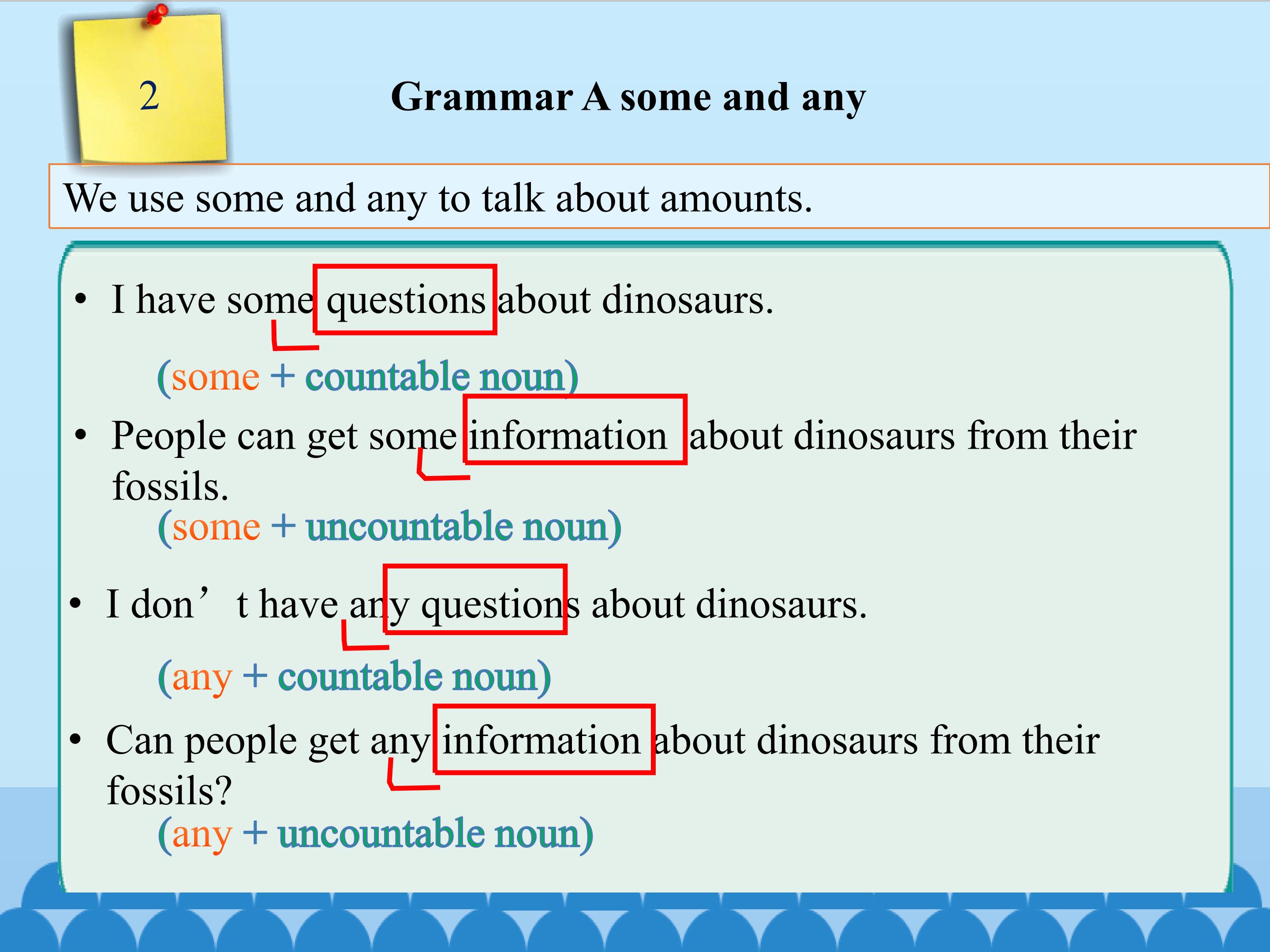
Task: Select the line "I have some questions about dinosaurs."
Action: pos(443,300)
